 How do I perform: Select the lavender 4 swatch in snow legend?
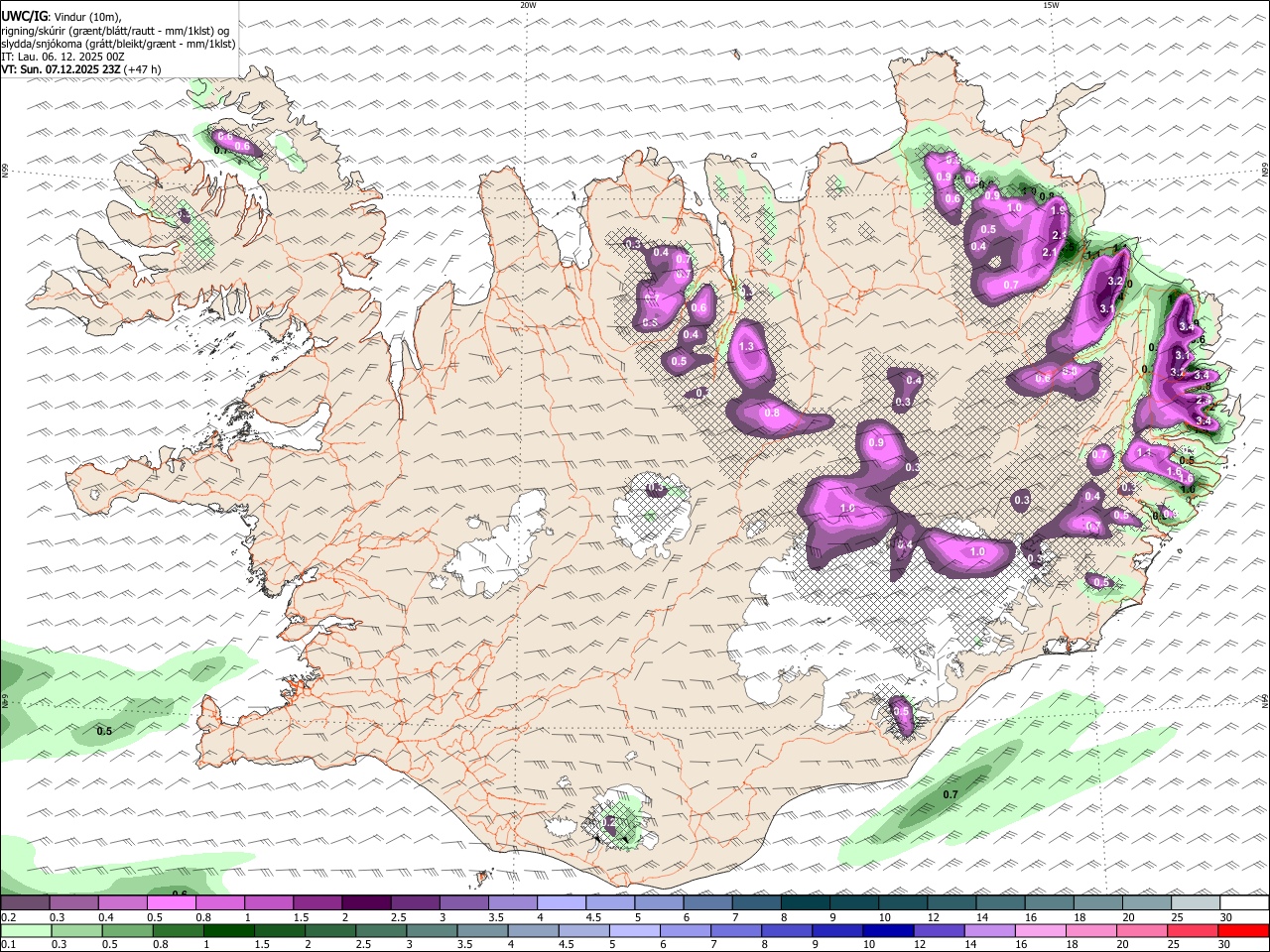click(x=560, y=903)
